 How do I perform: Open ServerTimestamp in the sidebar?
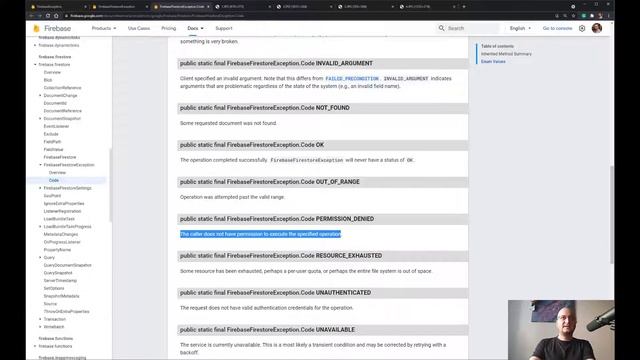[x=60, y=280]
